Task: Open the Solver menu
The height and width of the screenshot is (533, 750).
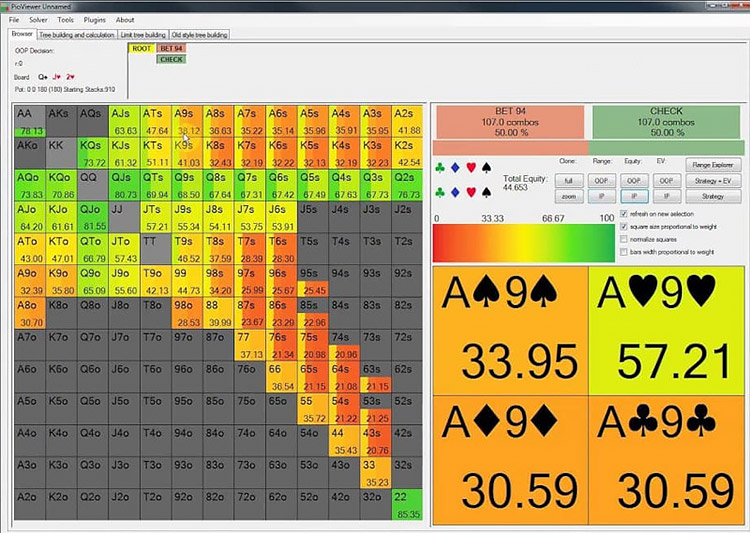Action: click(38, 19)
